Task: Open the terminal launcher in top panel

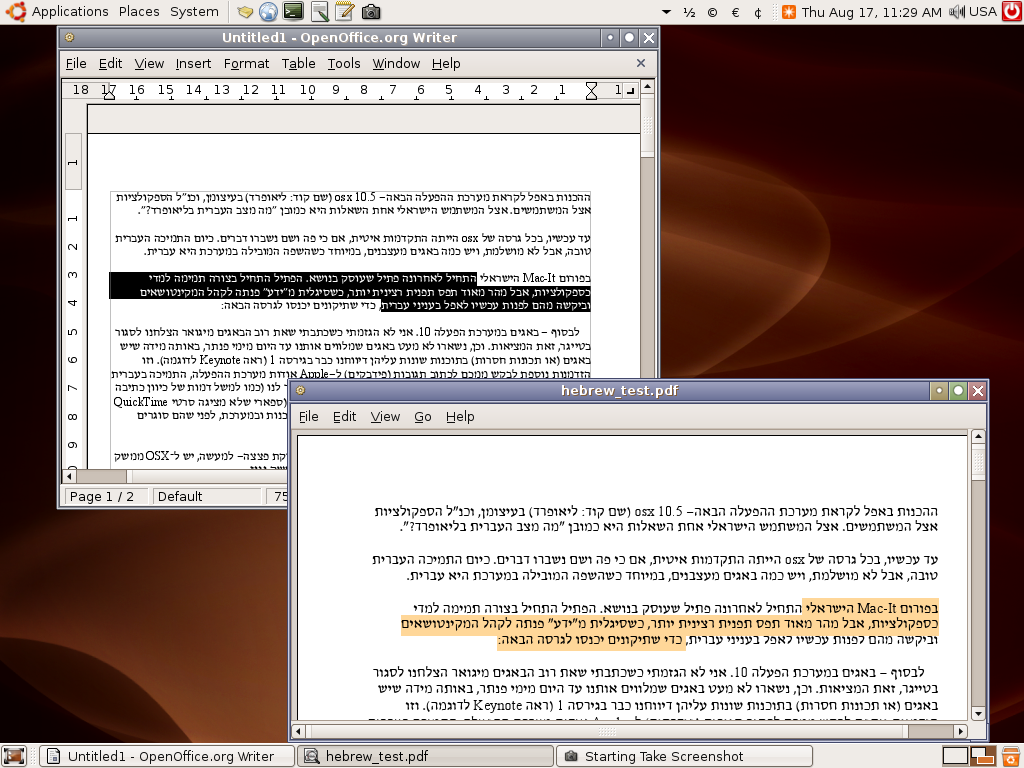Action: pyautogui.click(x=293, y=12)
